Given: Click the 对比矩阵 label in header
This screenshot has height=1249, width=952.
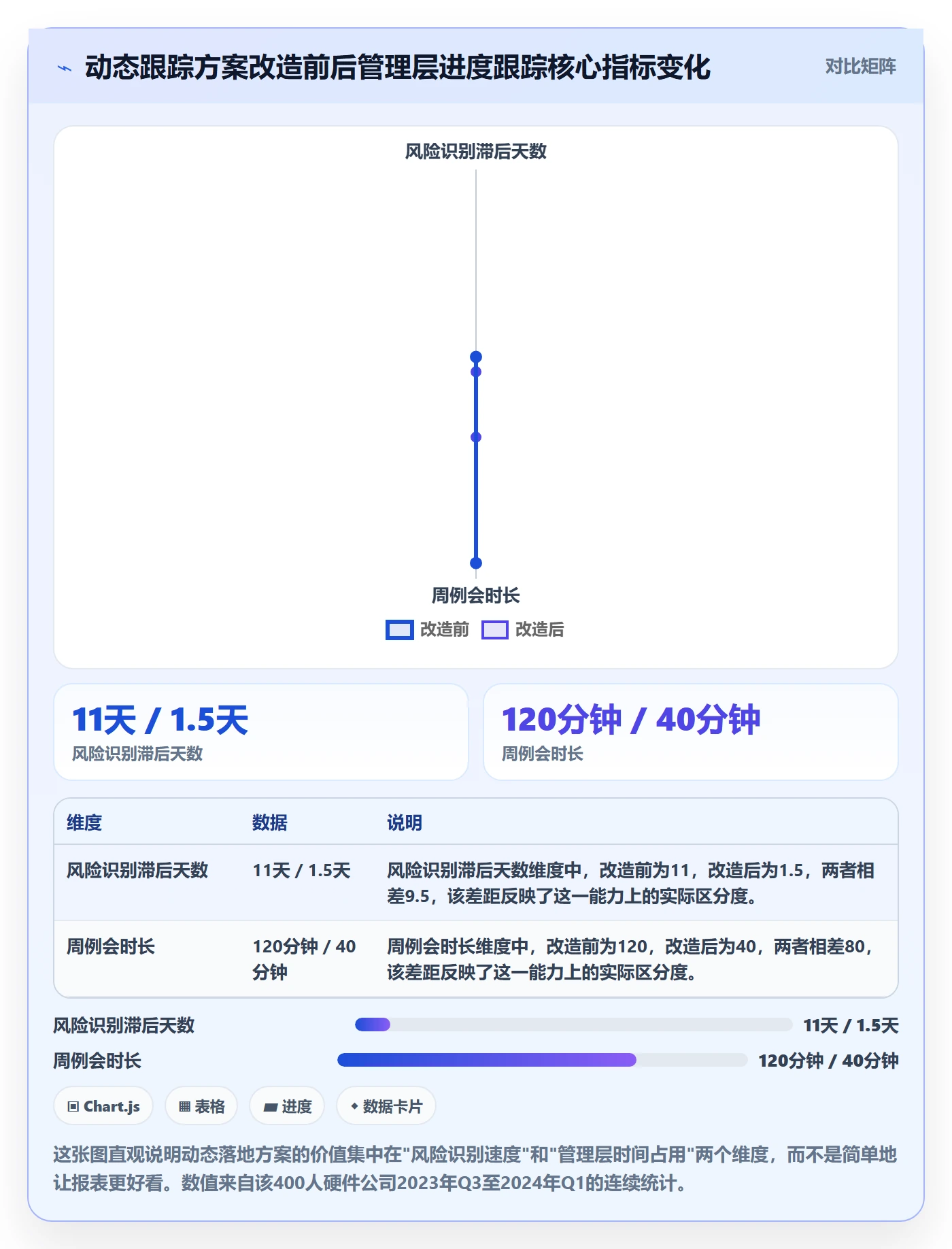Looking at the screenshot, I should 860,67.
